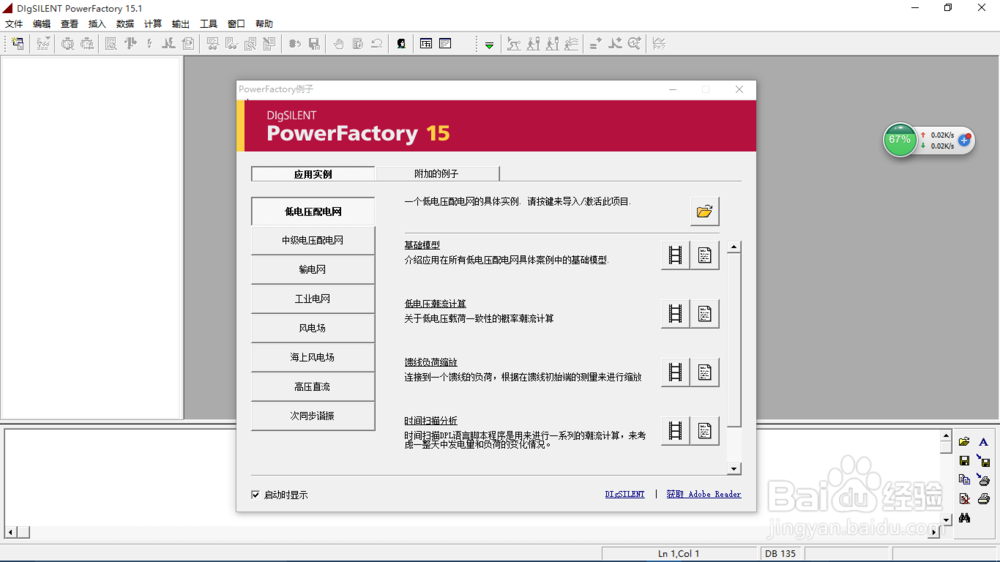Open the DIgSILENT link
This screenshot has width=1000, height=562.
pos(624,494)
